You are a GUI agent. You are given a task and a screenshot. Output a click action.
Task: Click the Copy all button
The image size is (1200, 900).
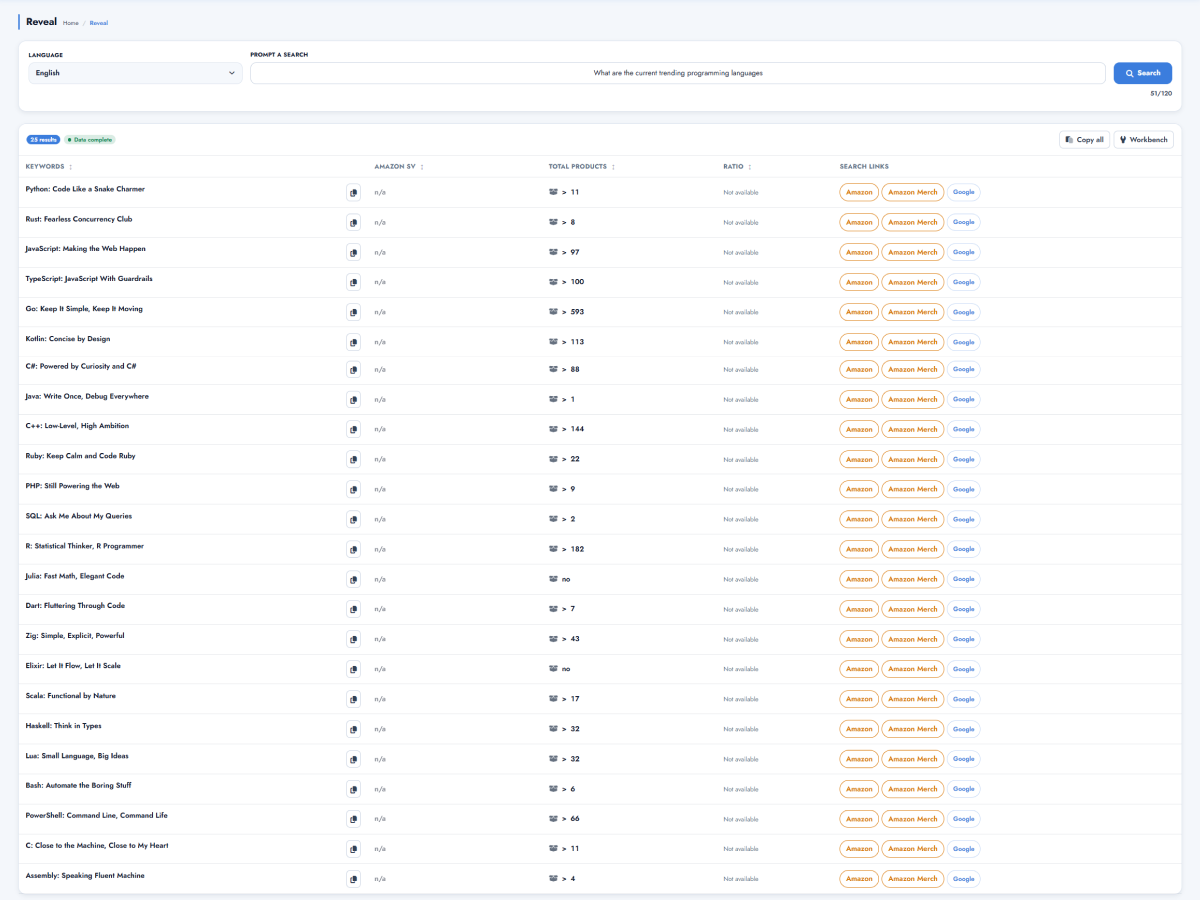click(1085, 140)
